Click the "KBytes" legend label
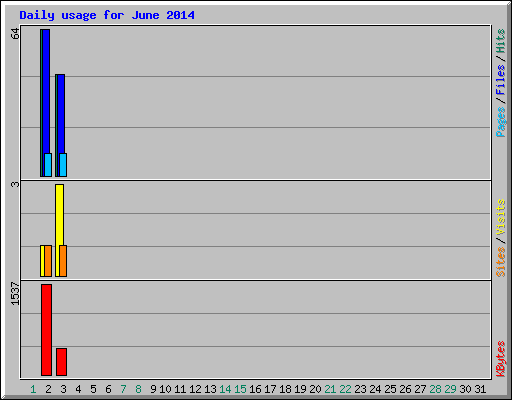512x400 pixels. (500, 359)
